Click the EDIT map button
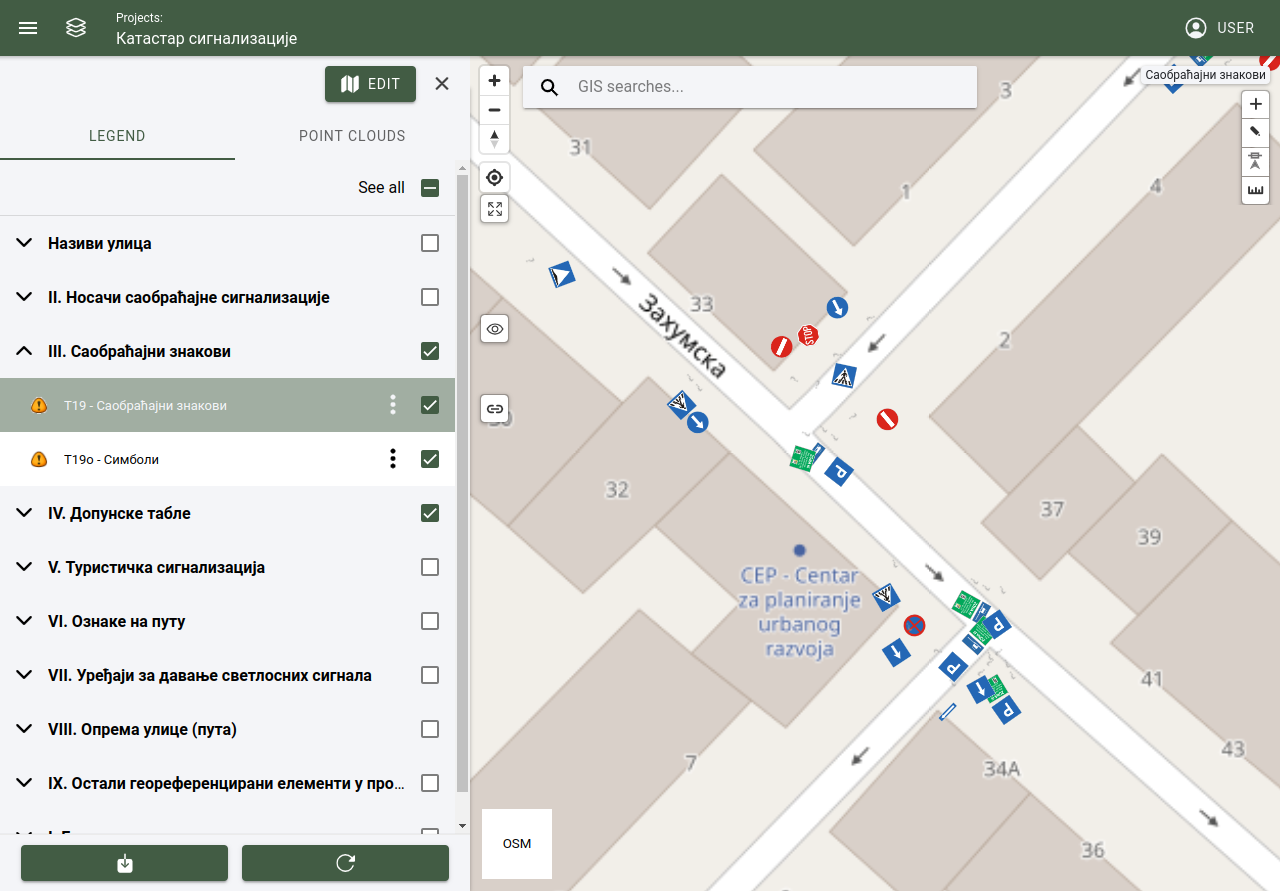Screen dimensions: 1280x891 [370, 84]
